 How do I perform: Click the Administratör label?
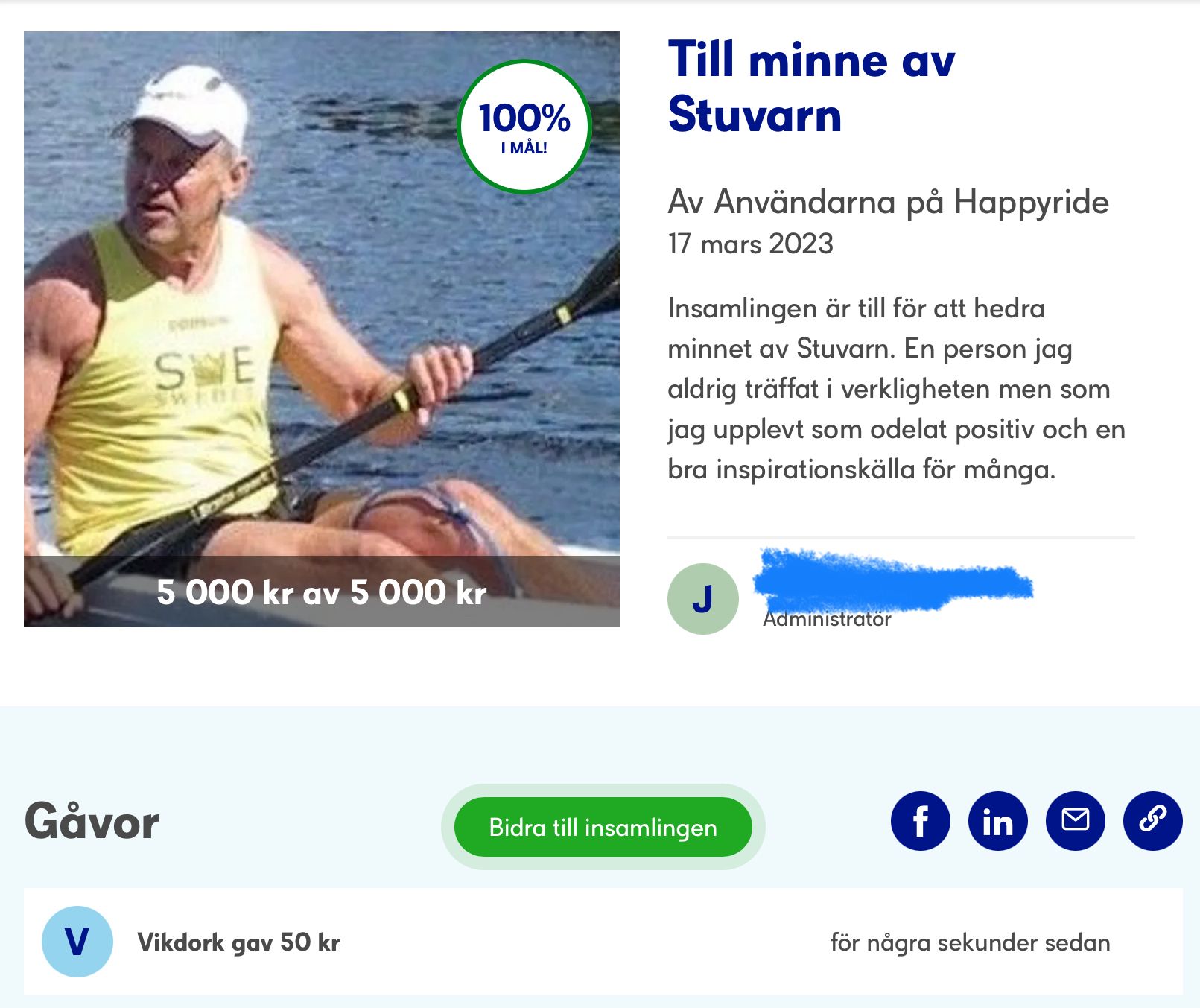click(827, 619)
